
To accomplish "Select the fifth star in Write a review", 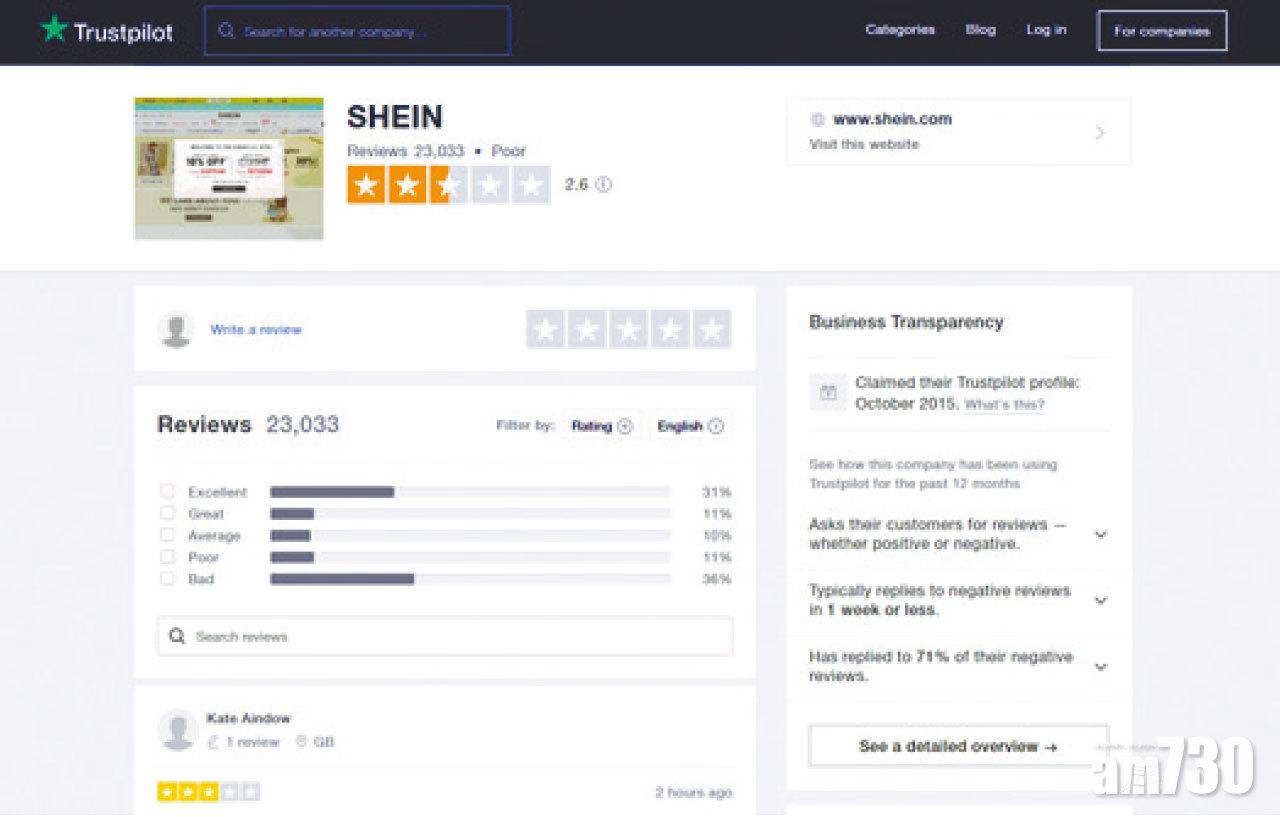I will 712,329.
